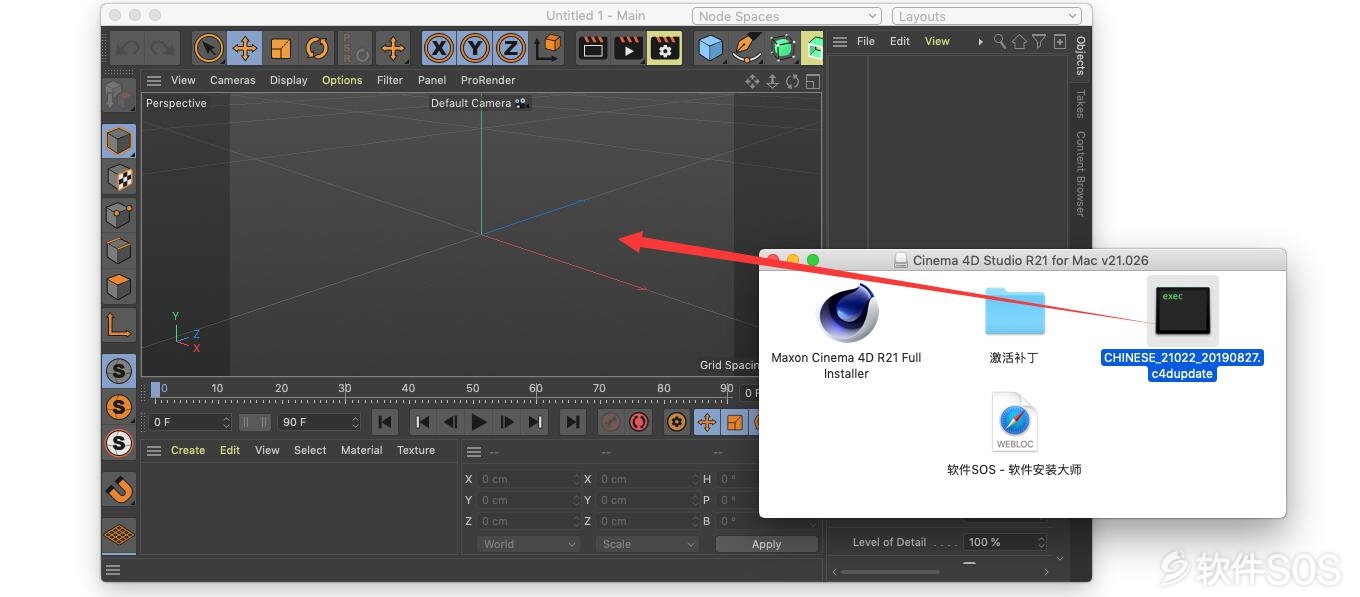Screen dimensions: 1360x597
Task: Open the viewport Display menu
Action: coord(289,80)
